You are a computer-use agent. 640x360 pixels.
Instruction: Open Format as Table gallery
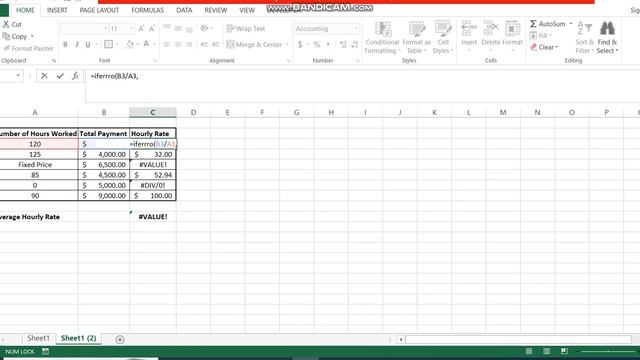[x=416, y=38]
